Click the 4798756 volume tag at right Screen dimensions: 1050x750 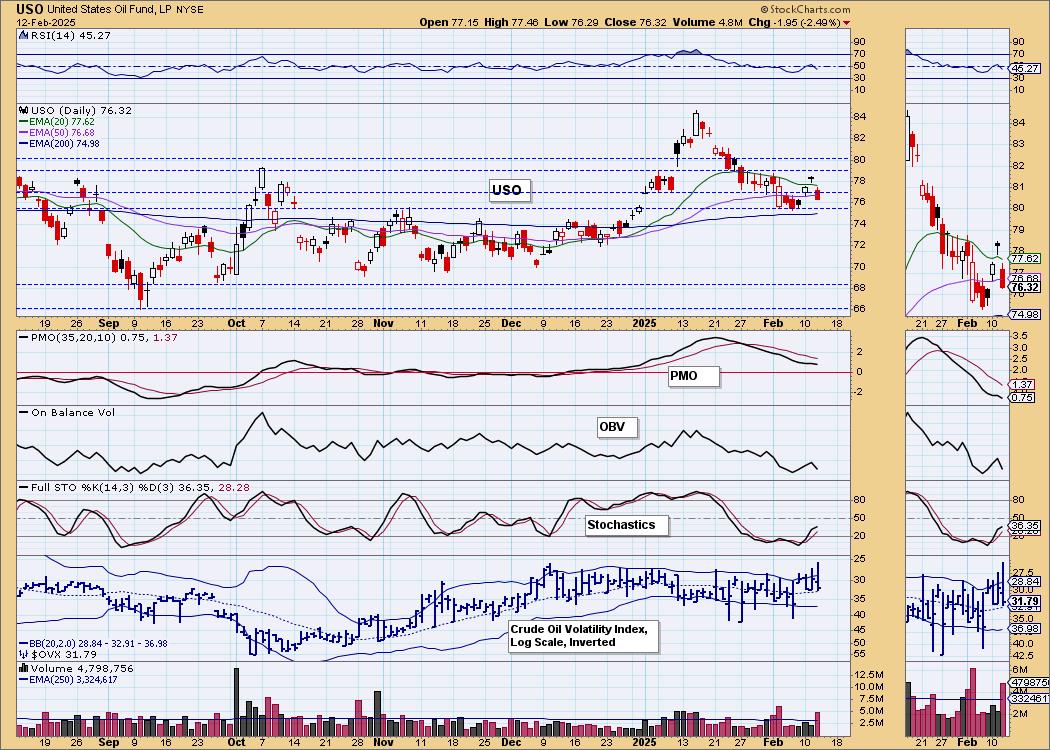[1029, 682]
